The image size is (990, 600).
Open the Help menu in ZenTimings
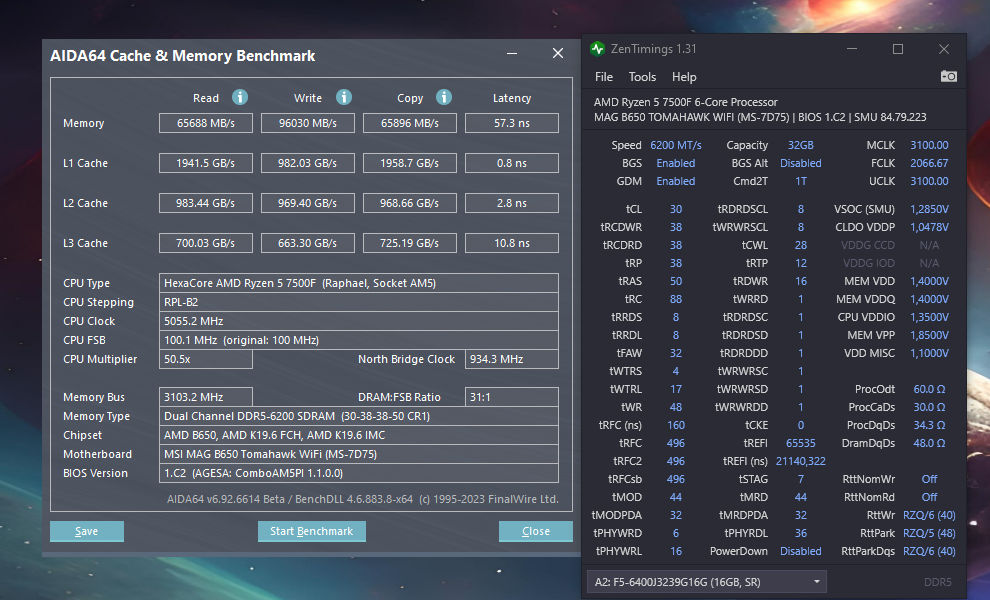point(684,76)
